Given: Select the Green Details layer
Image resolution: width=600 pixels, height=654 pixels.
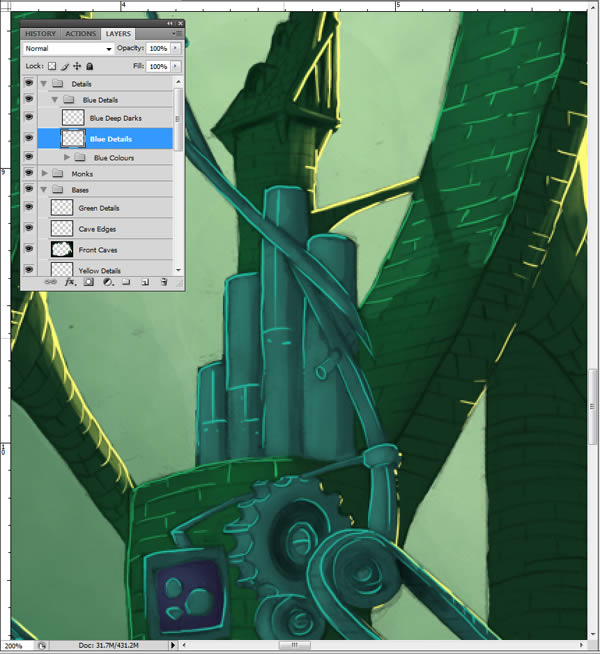Looking at the screenshot, I should (x=105, y=208).
